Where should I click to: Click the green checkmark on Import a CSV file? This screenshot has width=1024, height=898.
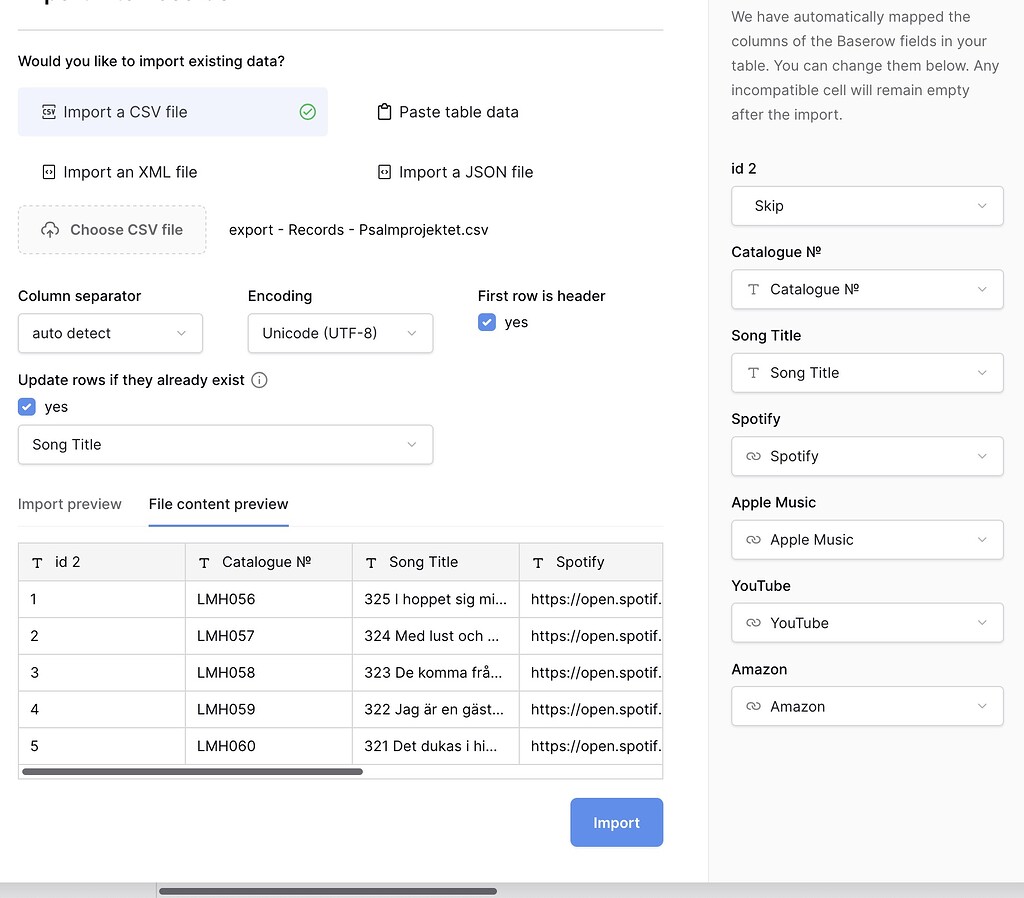pos(307,112)
